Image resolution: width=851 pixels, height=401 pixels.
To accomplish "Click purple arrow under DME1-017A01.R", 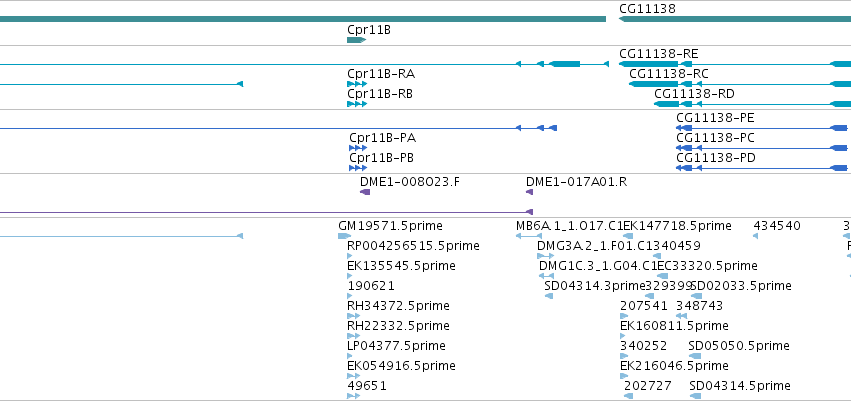I will tap(529, 192).
